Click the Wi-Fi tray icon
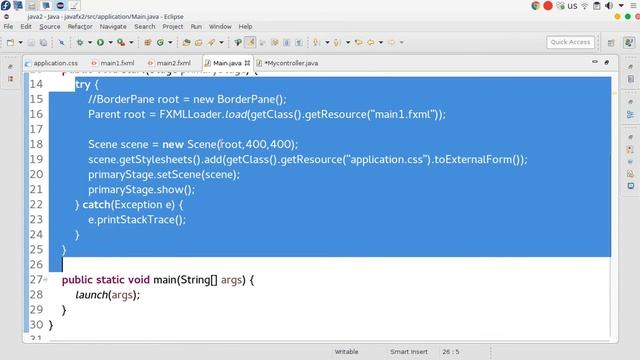The image size is (640, 360). pyautogui.click(x=585, y=6)
